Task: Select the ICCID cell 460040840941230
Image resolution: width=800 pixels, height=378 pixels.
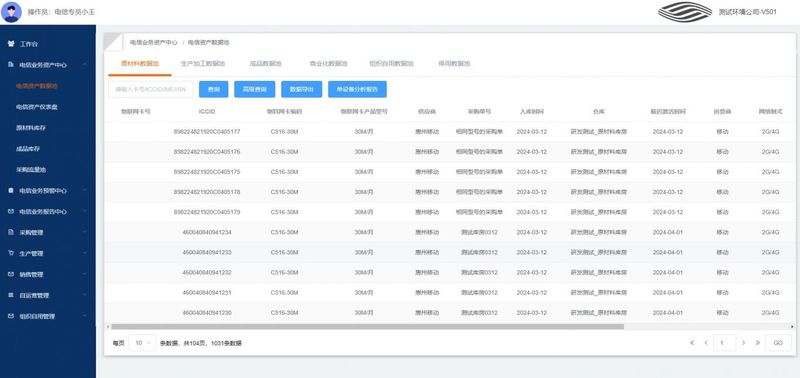Action: click(207, 313)
